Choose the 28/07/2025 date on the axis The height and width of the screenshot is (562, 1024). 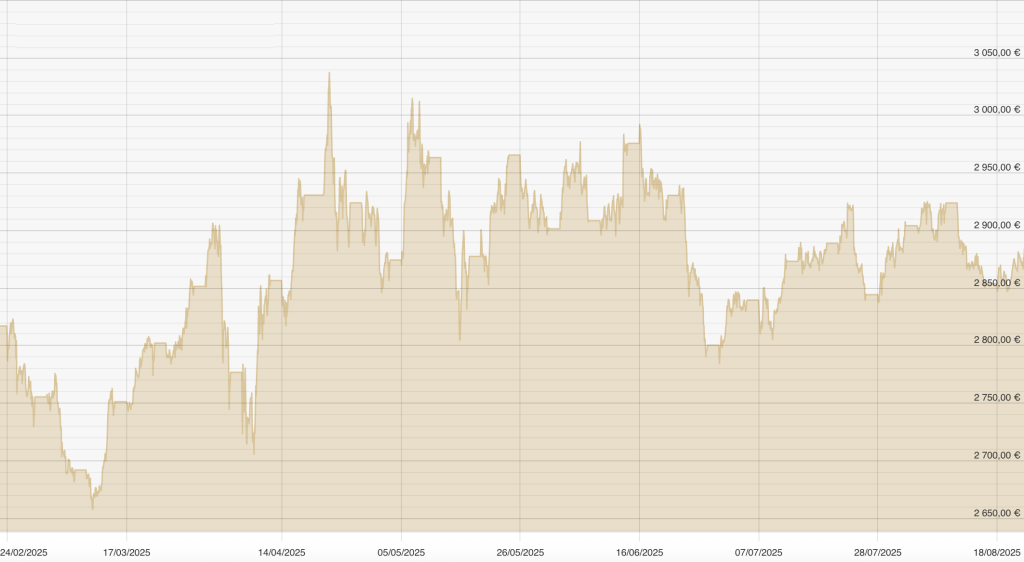click(877, 551)
